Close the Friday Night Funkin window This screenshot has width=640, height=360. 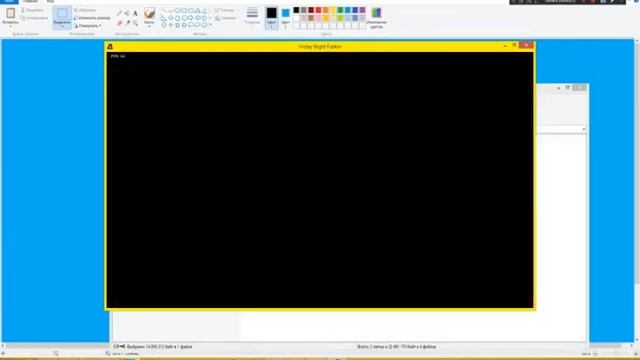pyautogui.click(x=526, y=45)
